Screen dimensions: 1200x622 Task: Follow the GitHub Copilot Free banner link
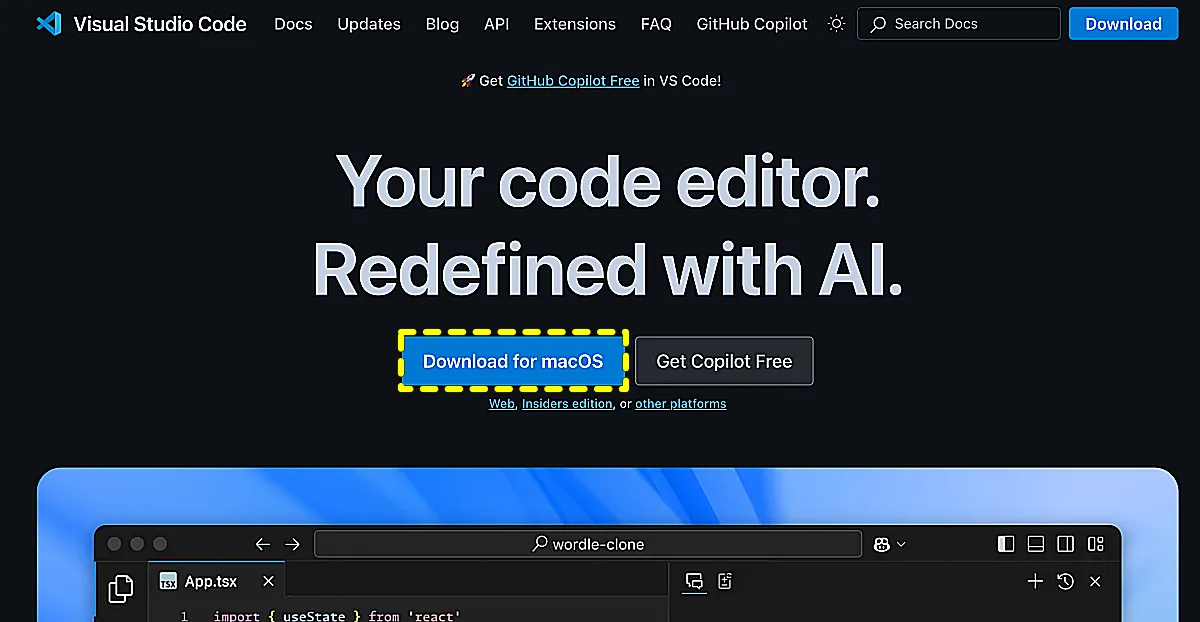[x=573, y=81]
